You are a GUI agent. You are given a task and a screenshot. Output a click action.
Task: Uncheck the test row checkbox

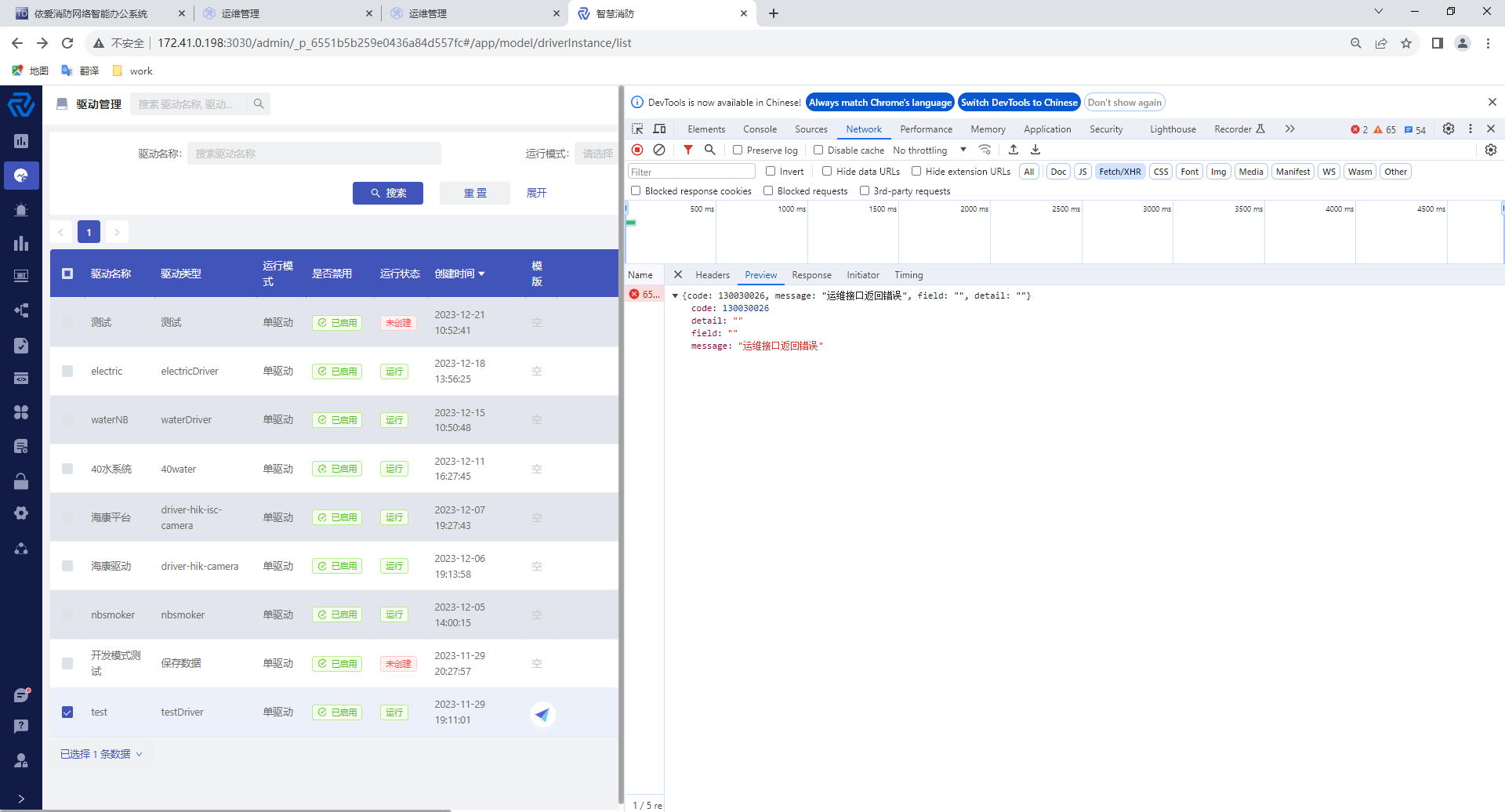coord(67,712)
